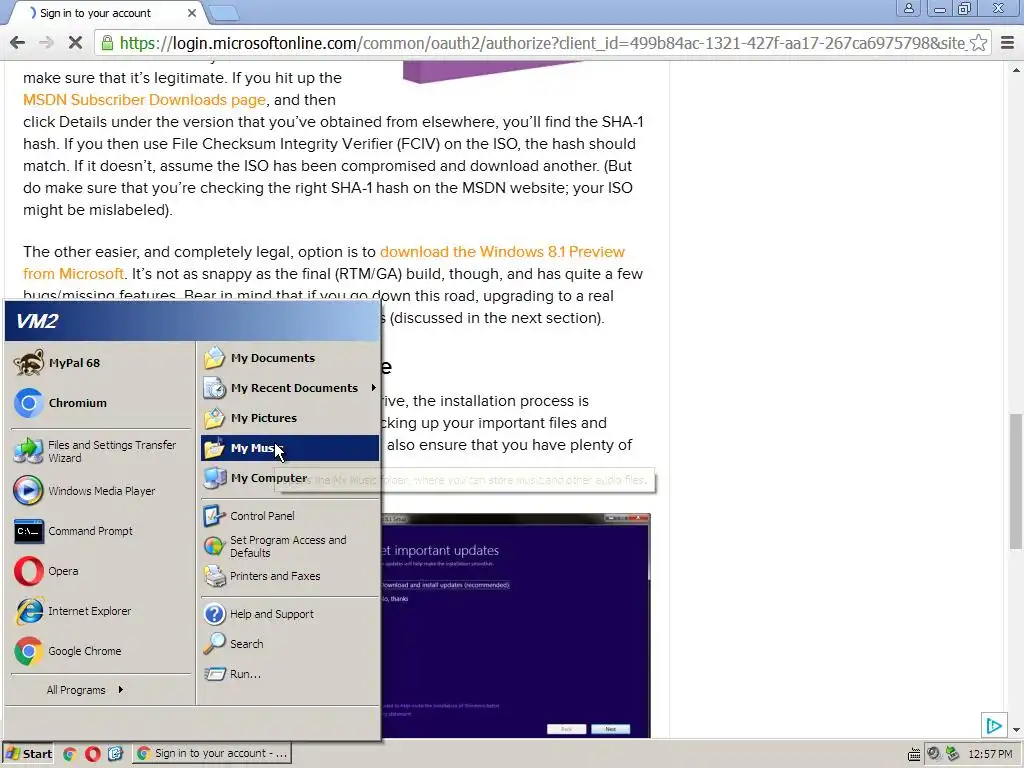This screenshot has width=1024, height=768.
Task: Click the third quick launch icon next to Opera
Action: [116, 754]
